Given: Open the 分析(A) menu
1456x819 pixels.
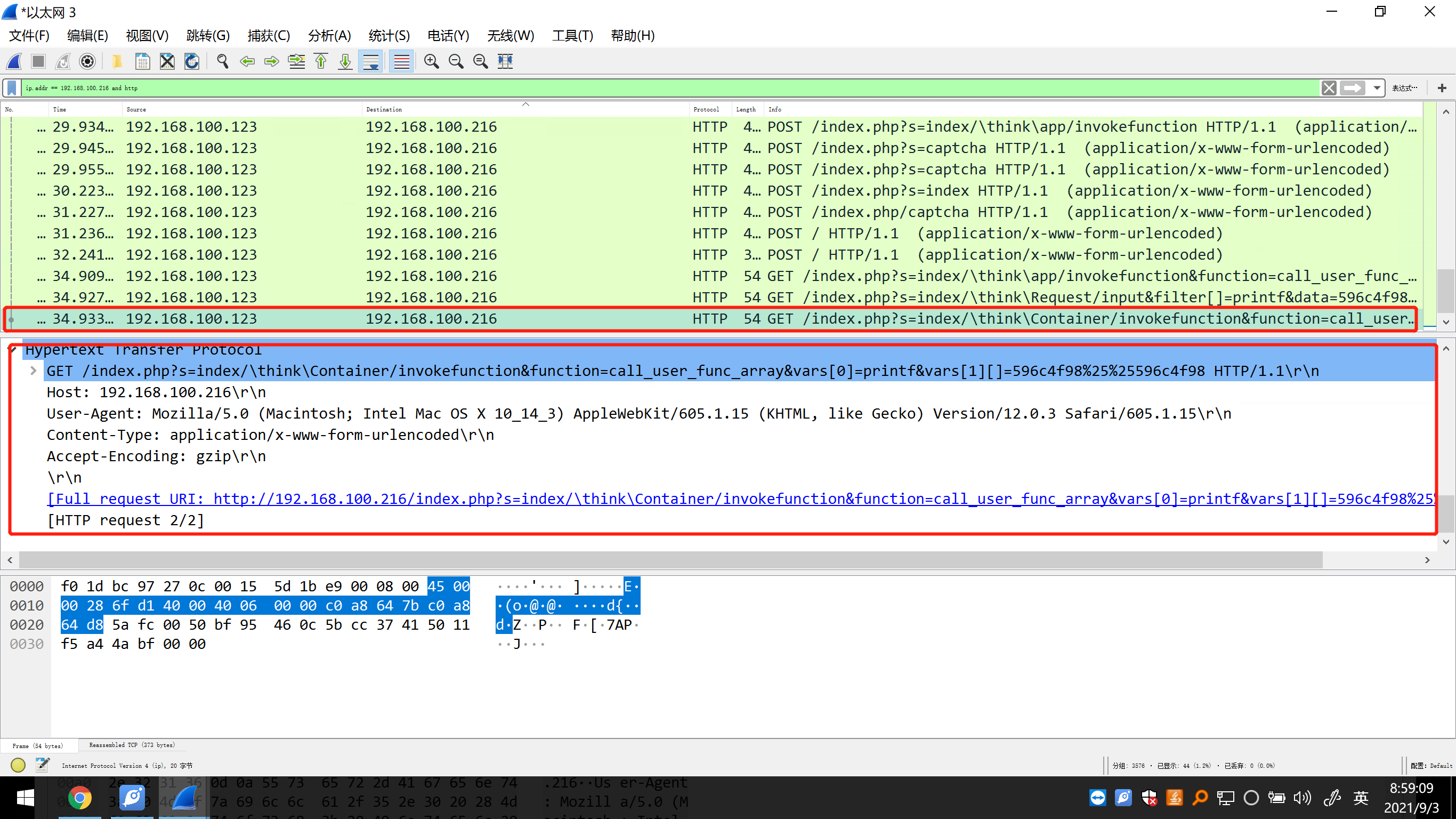Looking at the screenshot, I should (329, 36).
